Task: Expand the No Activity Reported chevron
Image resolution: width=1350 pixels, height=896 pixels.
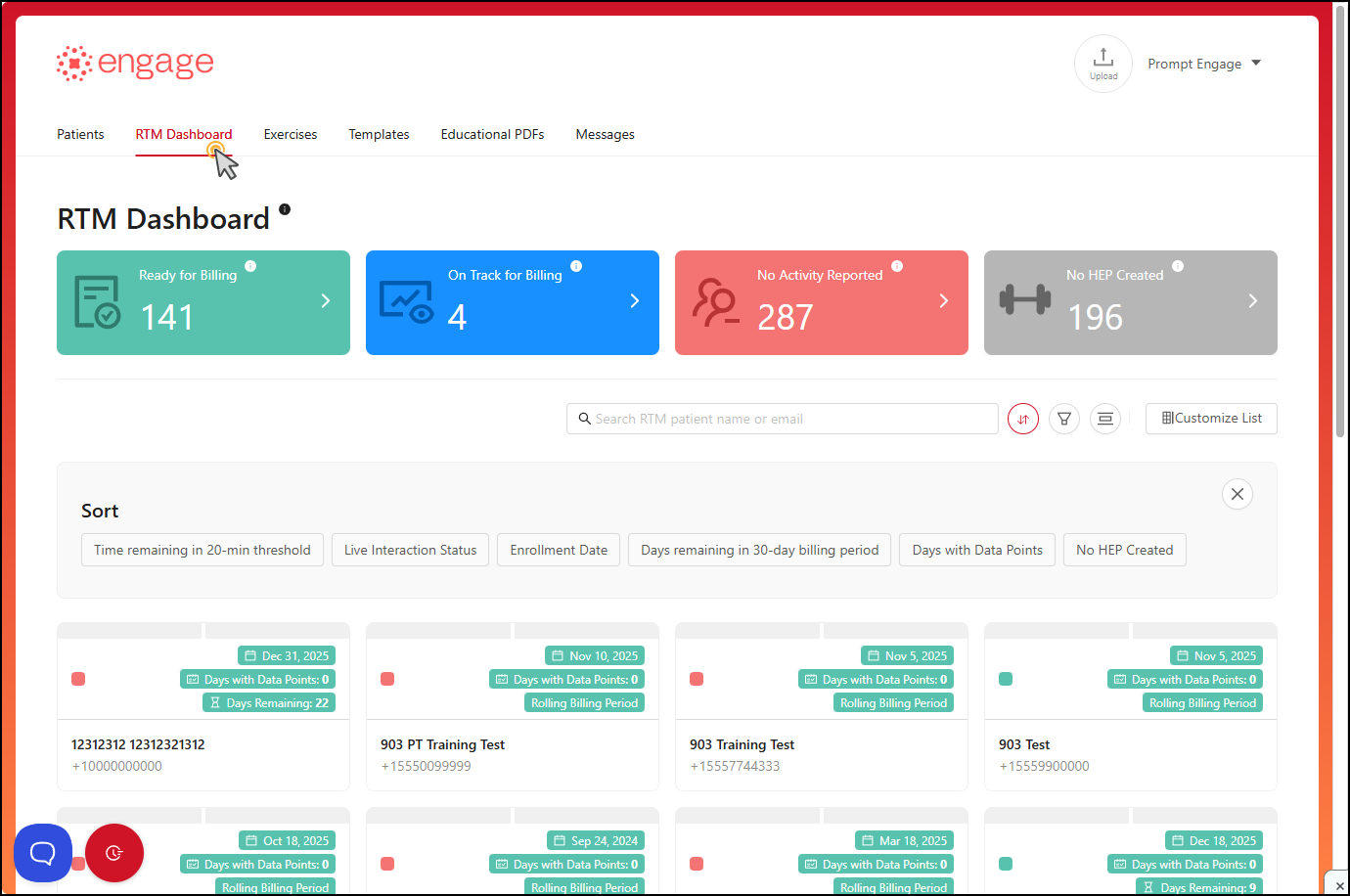Action: coord(944,300)
